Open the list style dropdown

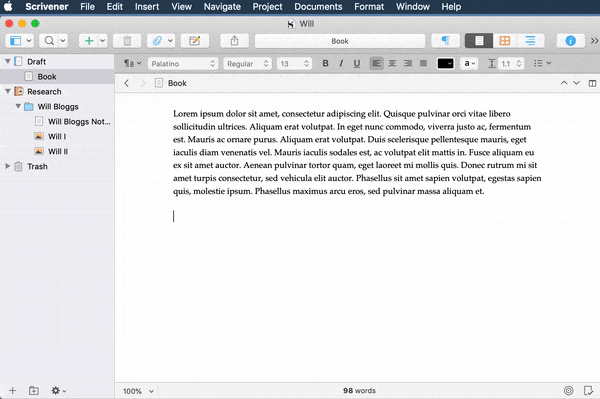[542, 64]
